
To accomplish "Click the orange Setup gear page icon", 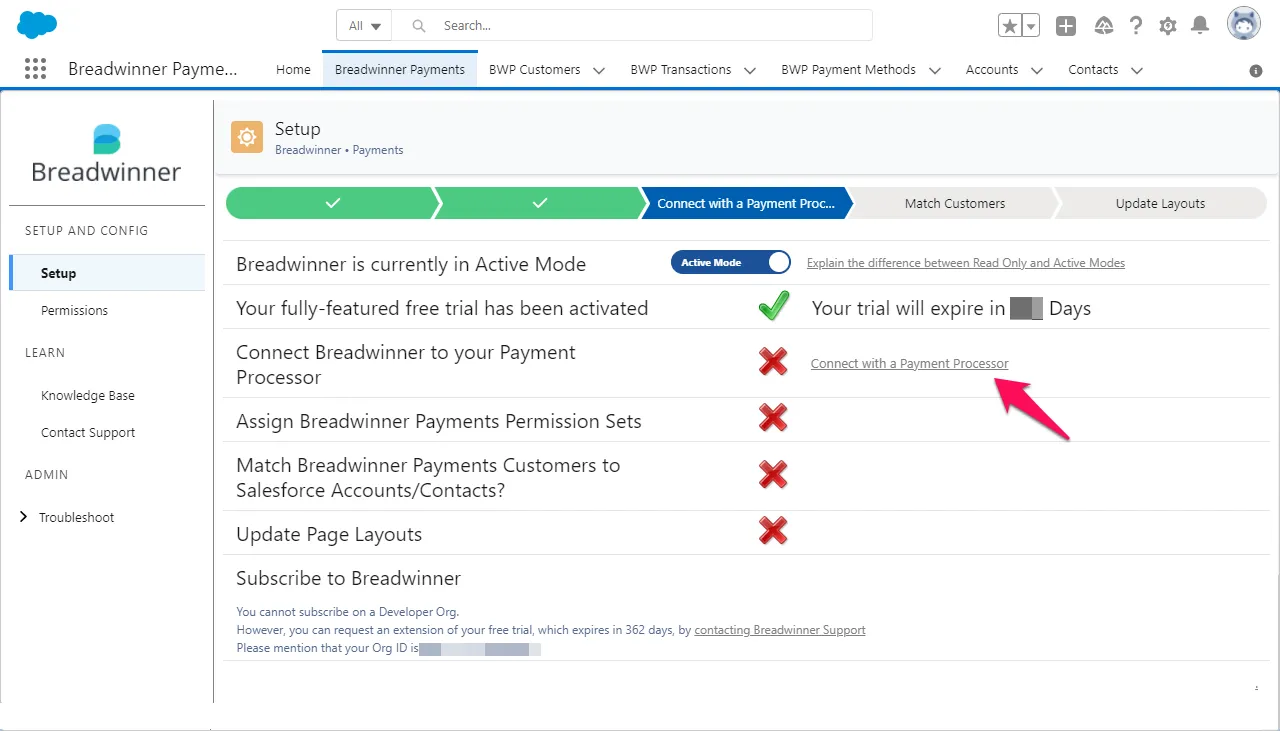I will (247, 138).
